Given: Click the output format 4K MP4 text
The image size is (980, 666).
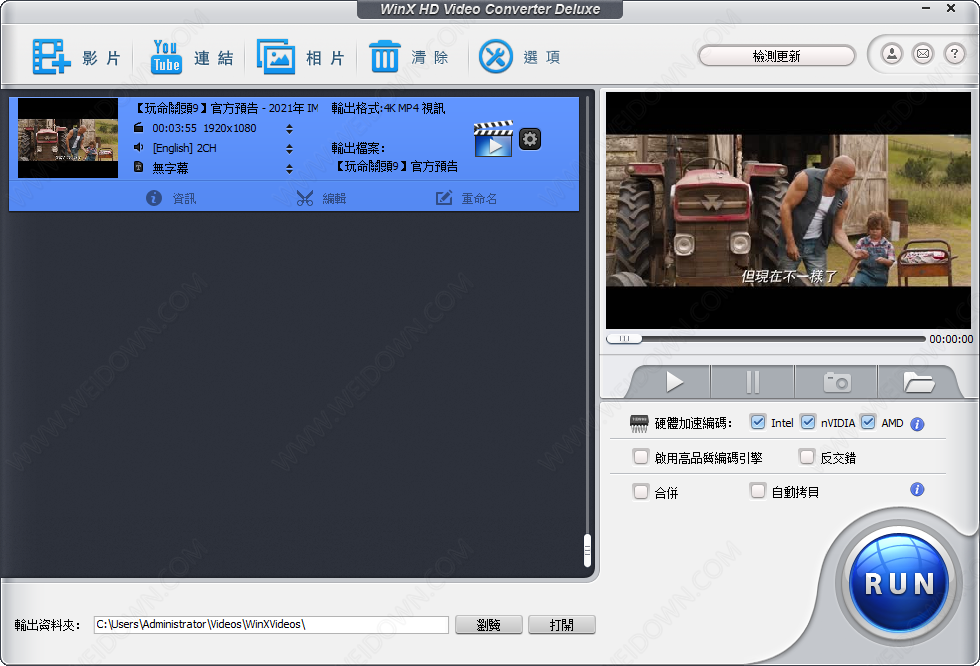Looking at the screenshot, I should (x=388, y=108).
